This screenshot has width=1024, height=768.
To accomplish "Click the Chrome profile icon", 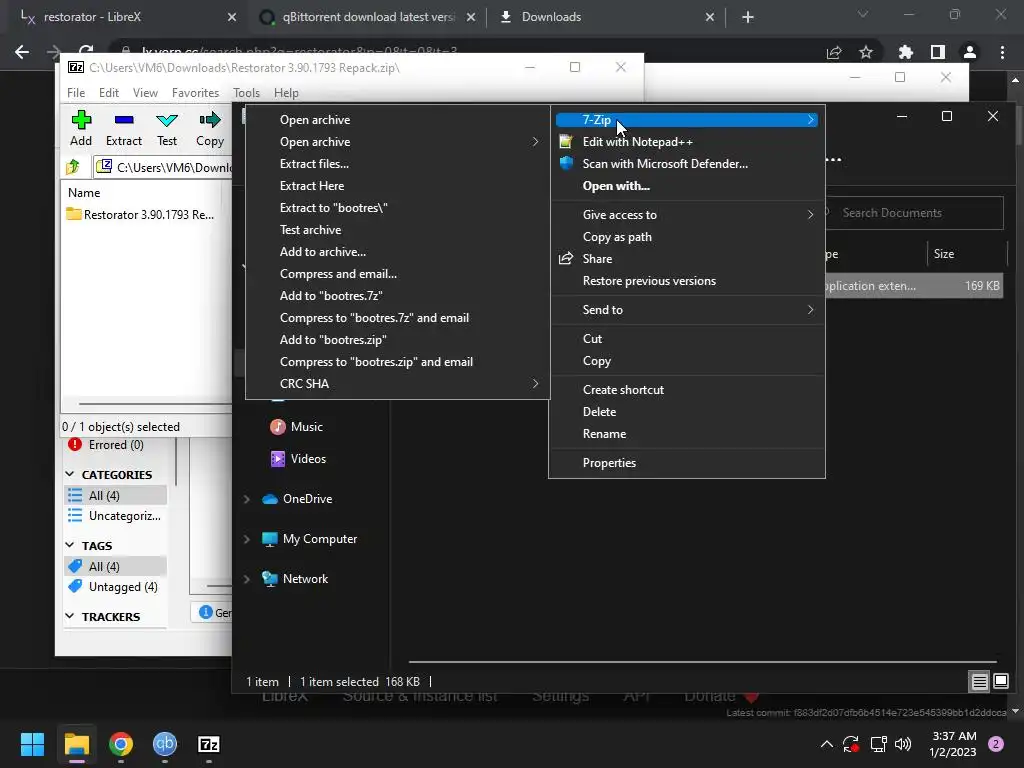I will coord(970,52).
